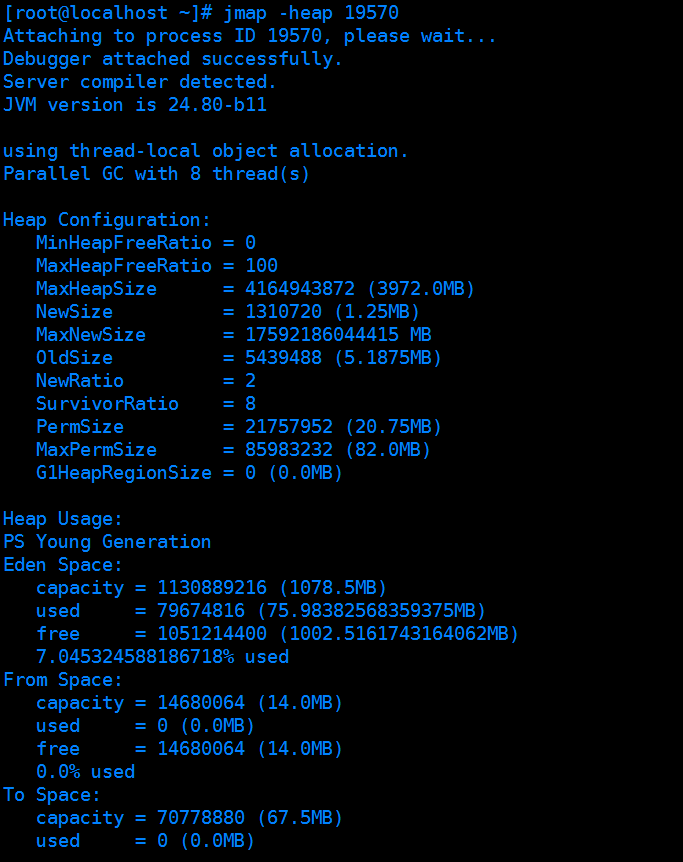The image size is (683, 862).
Task: Click the jmap -heap 19570 command text
Action: click(x=311, y=13)
